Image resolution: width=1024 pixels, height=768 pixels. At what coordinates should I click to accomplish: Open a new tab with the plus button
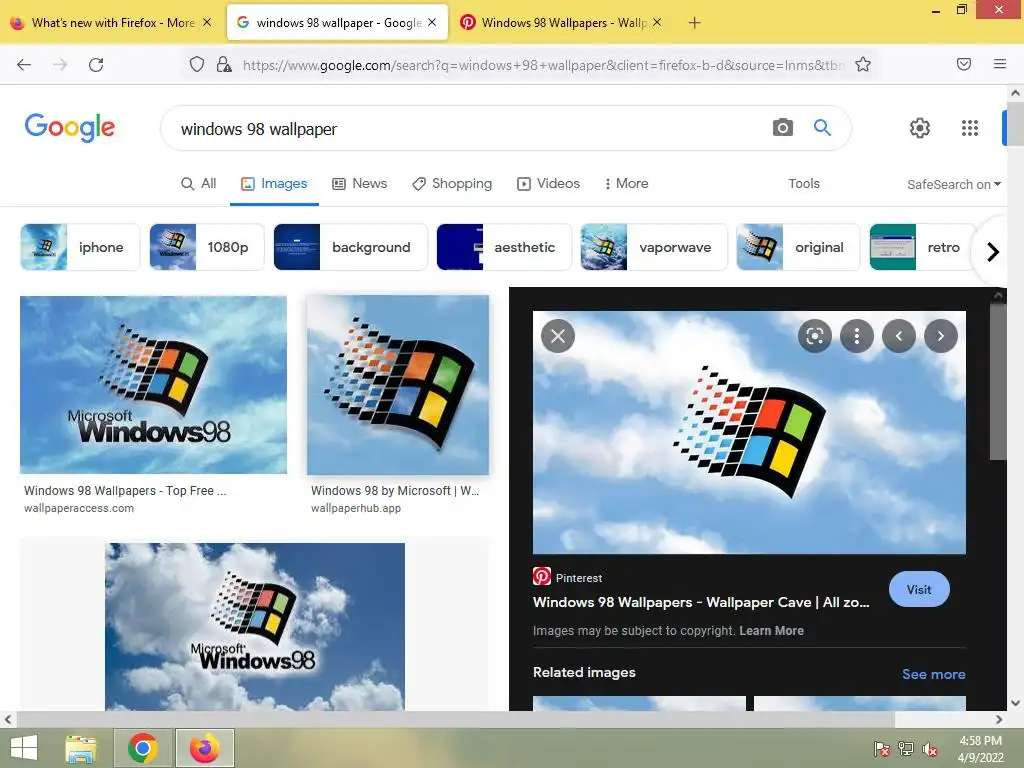694,23
